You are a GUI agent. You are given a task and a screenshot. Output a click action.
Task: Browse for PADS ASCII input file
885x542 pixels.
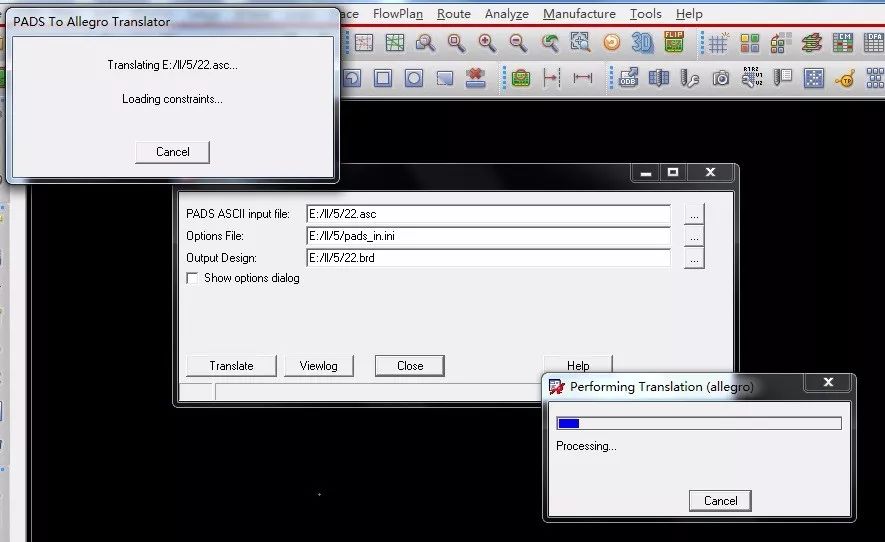pos(694,214)
